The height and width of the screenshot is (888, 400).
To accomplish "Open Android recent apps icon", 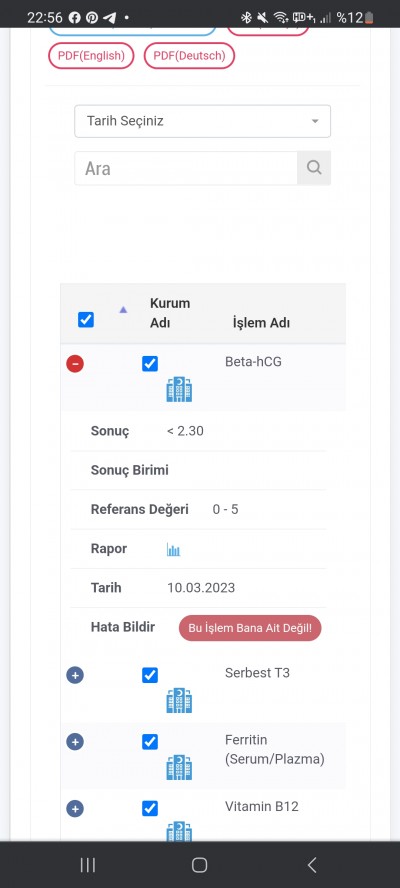I will point(88,865).
